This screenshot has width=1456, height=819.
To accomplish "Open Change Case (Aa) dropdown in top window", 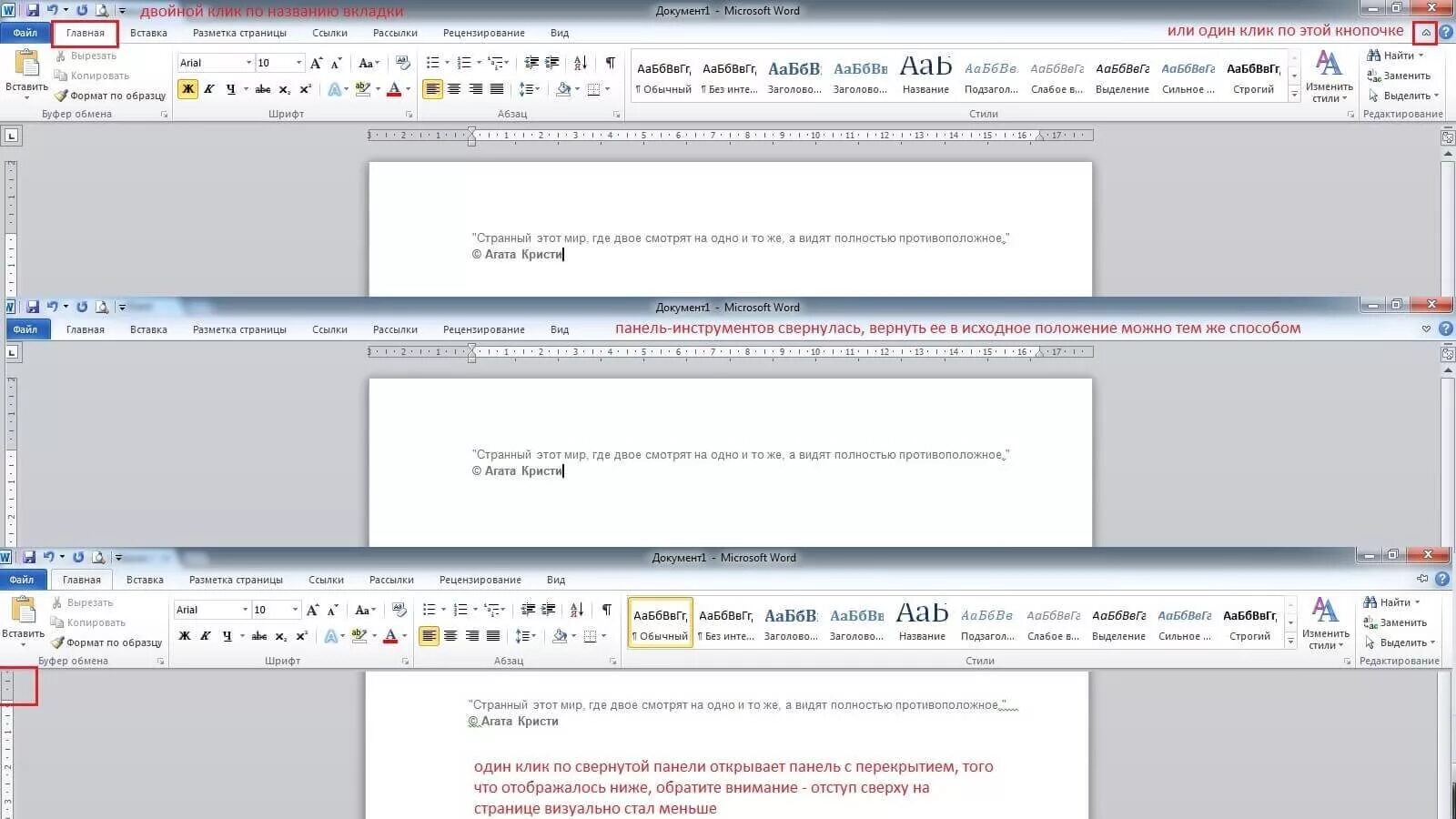I will point(368,63).
